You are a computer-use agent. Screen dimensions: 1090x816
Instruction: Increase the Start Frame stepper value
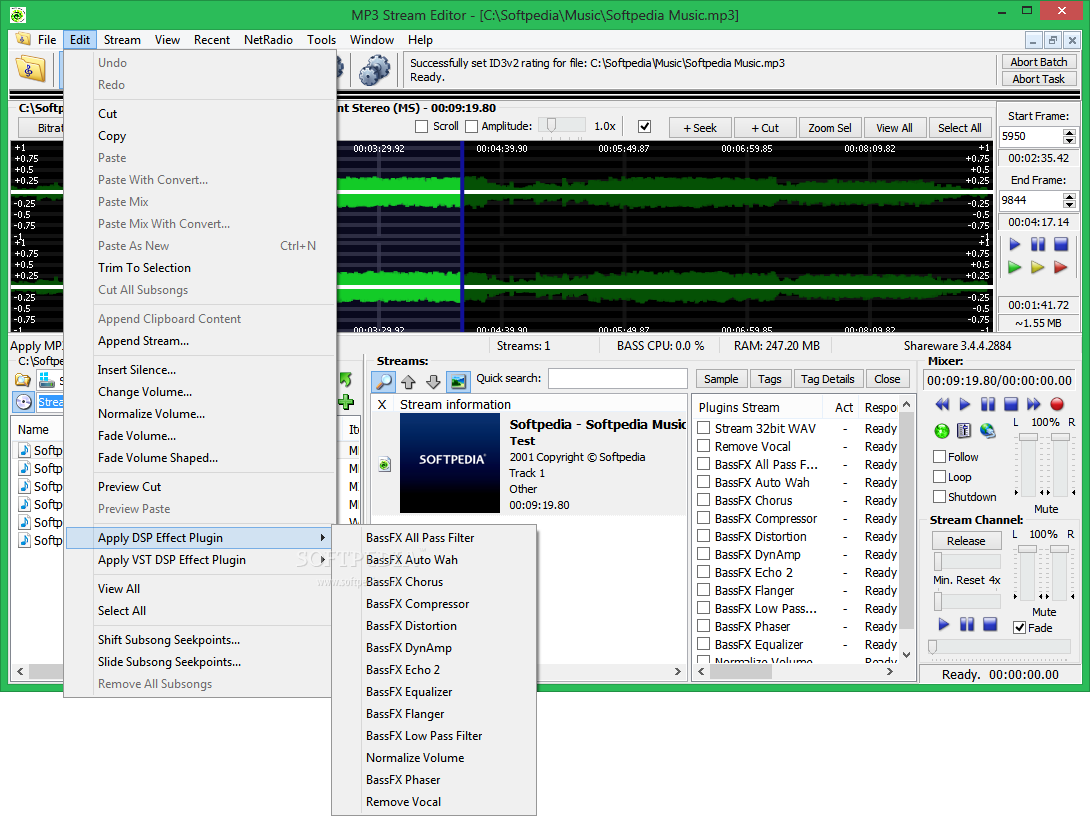click(1069, 133)
